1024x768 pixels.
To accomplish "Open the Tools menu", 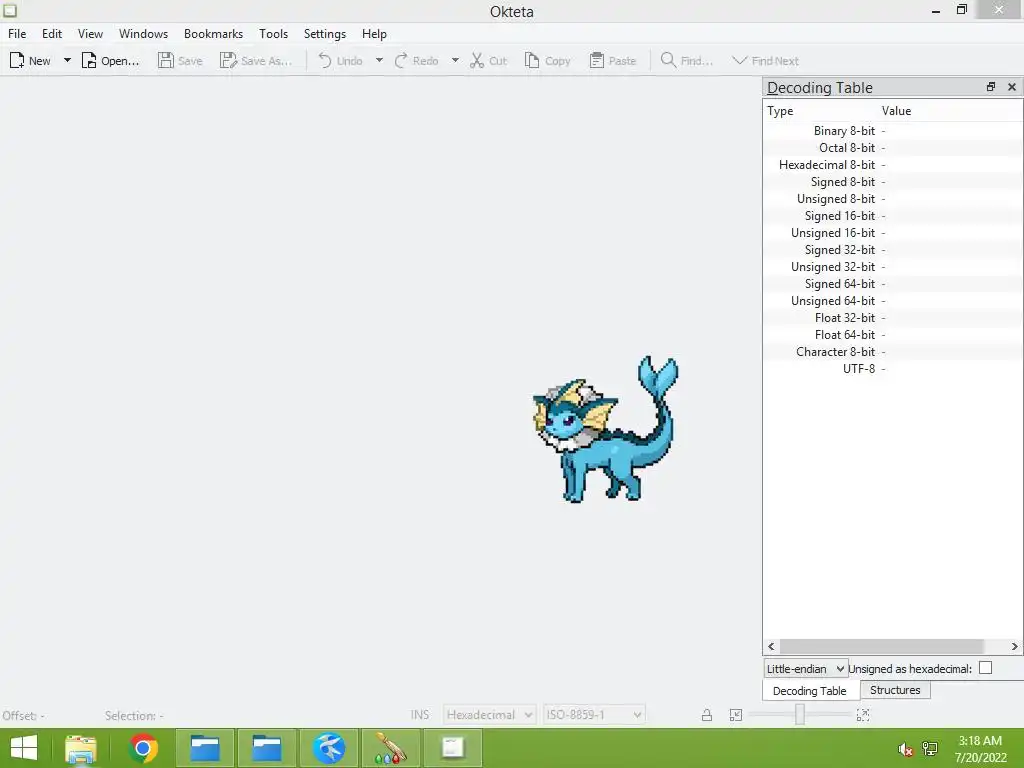I will pyautogui.click(x=273, y=33).
